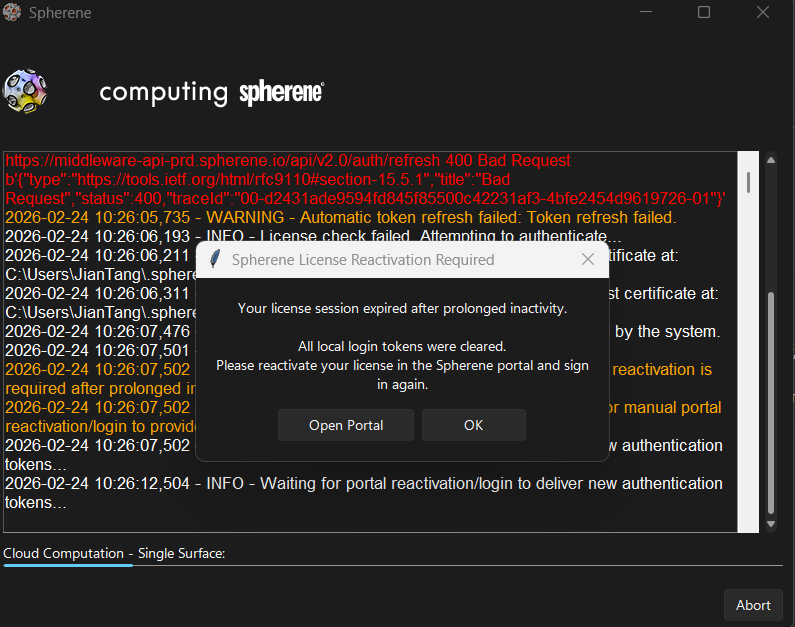Maximize the Spherene window

coord(704,13)
